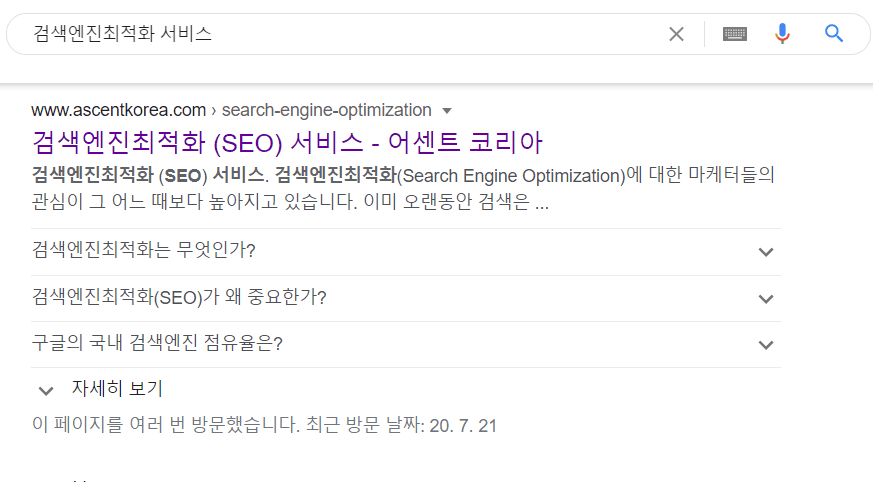The image size is (873, 482).
Task: Click the search-engine-optimization breadcrumb path
Action: (326, 110)
